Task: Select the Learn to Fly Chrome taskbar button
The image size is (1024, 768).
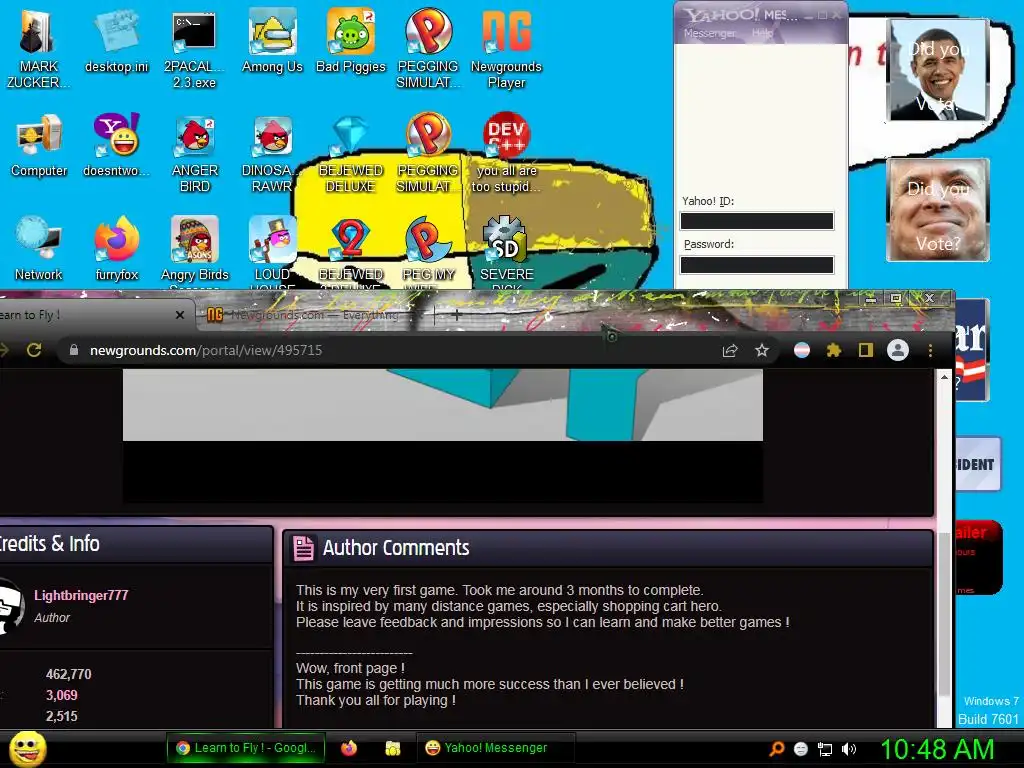Action: point(246,748)
